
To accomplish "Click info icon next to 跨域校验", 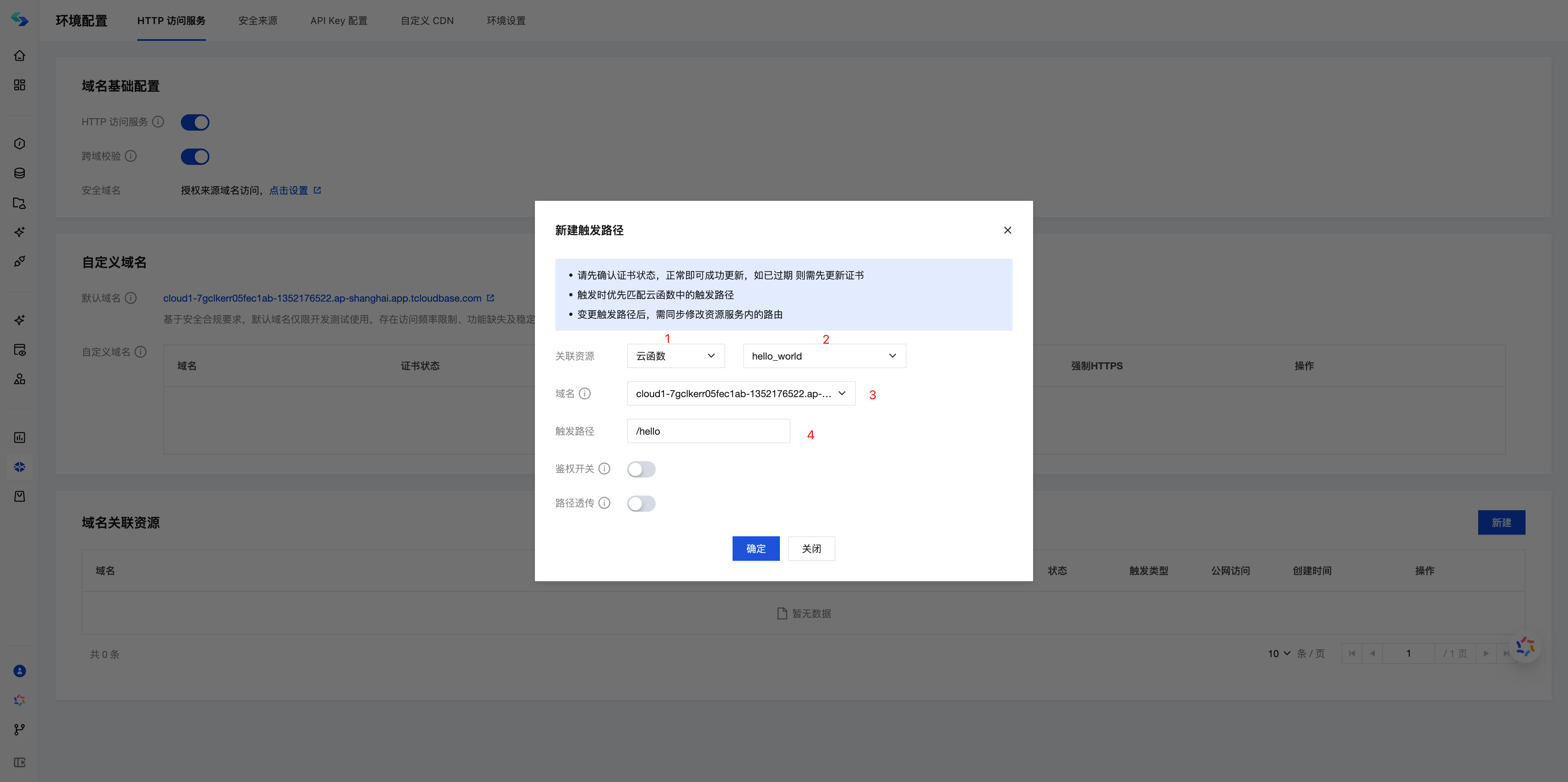I will [x=131, y=156].
